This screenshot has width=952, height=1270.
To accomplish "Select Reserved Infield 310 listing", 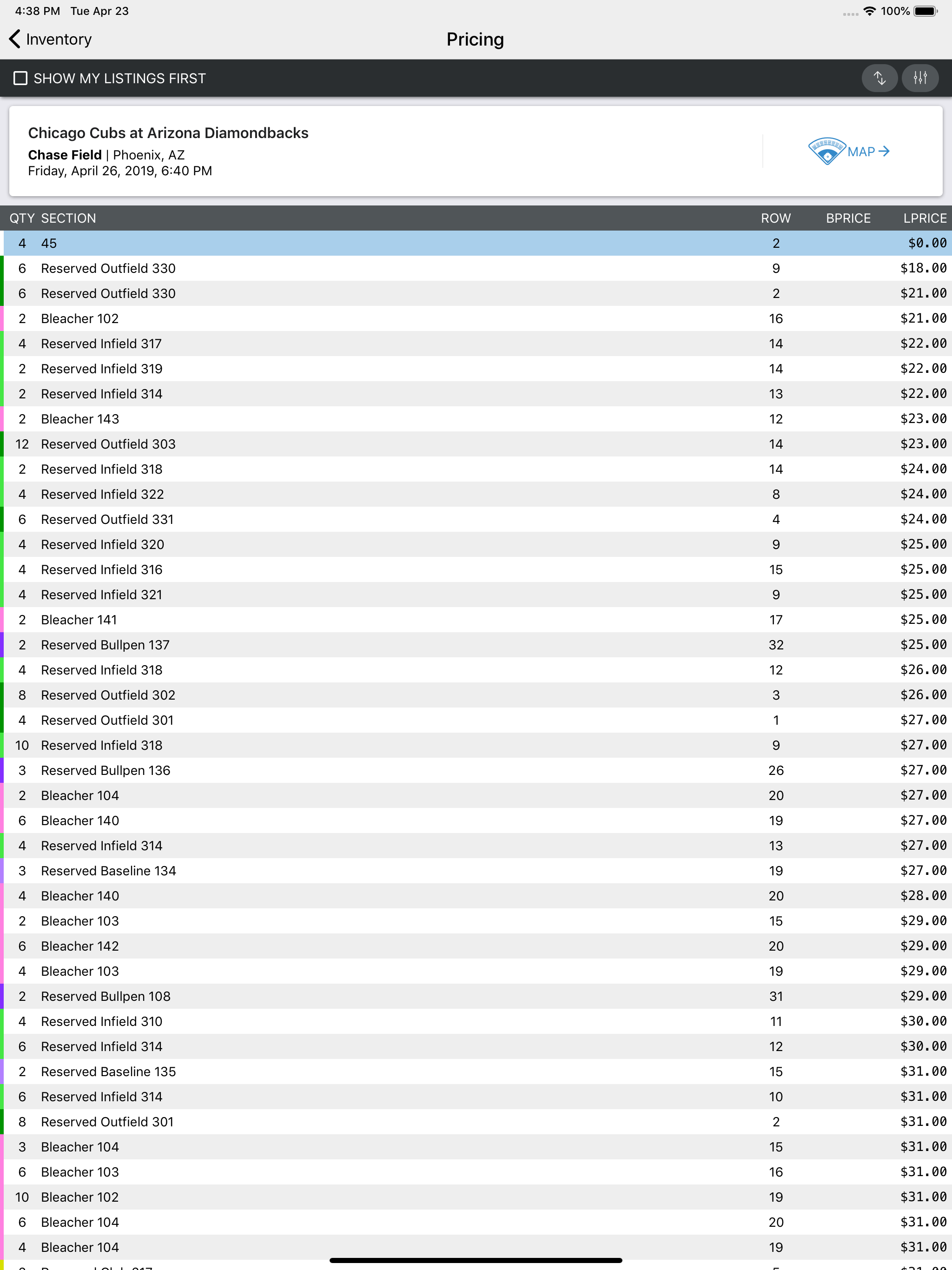I will [x=476, y=1022].
